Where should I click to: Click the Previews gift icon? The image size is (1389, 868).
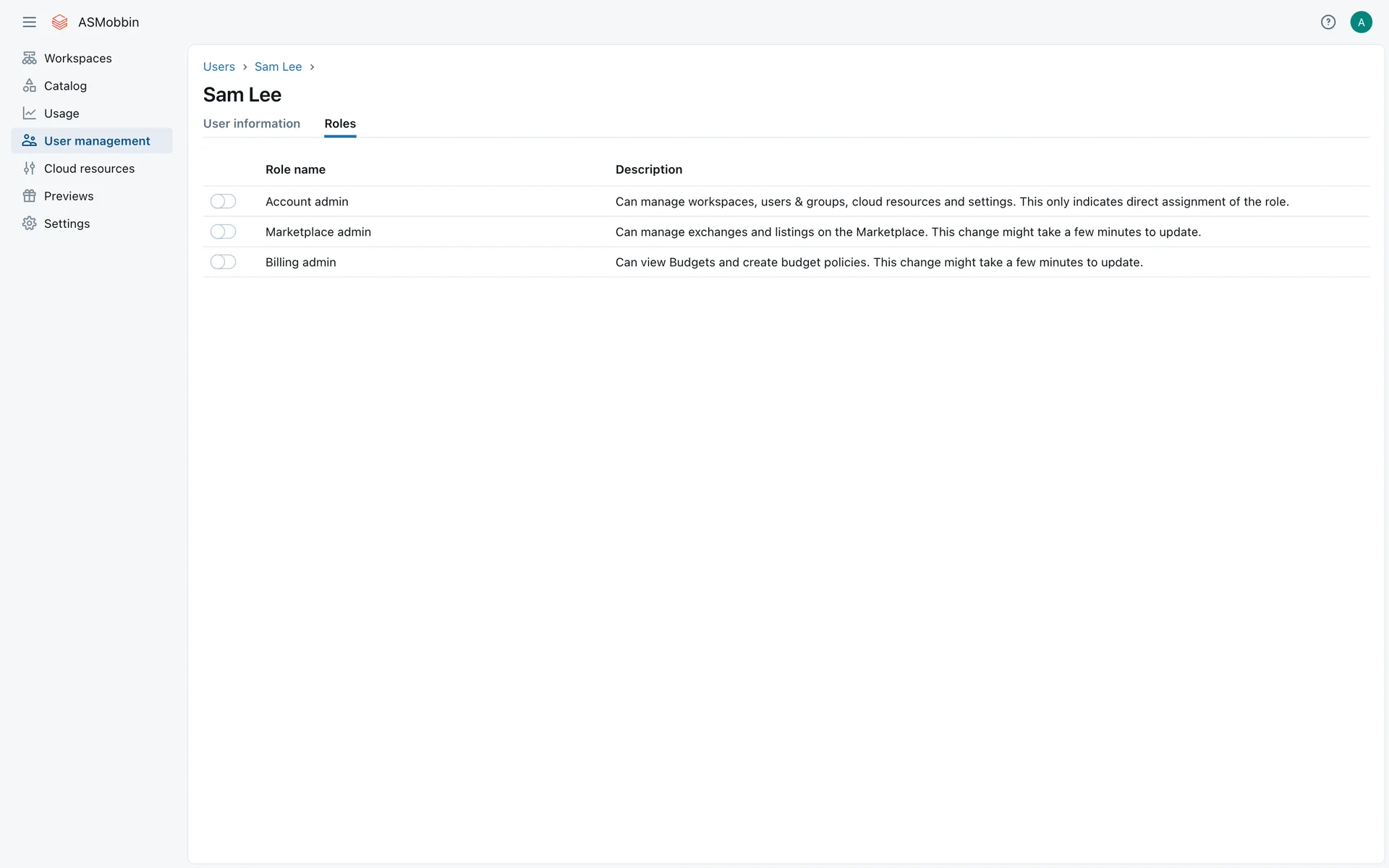coord(29,196)
